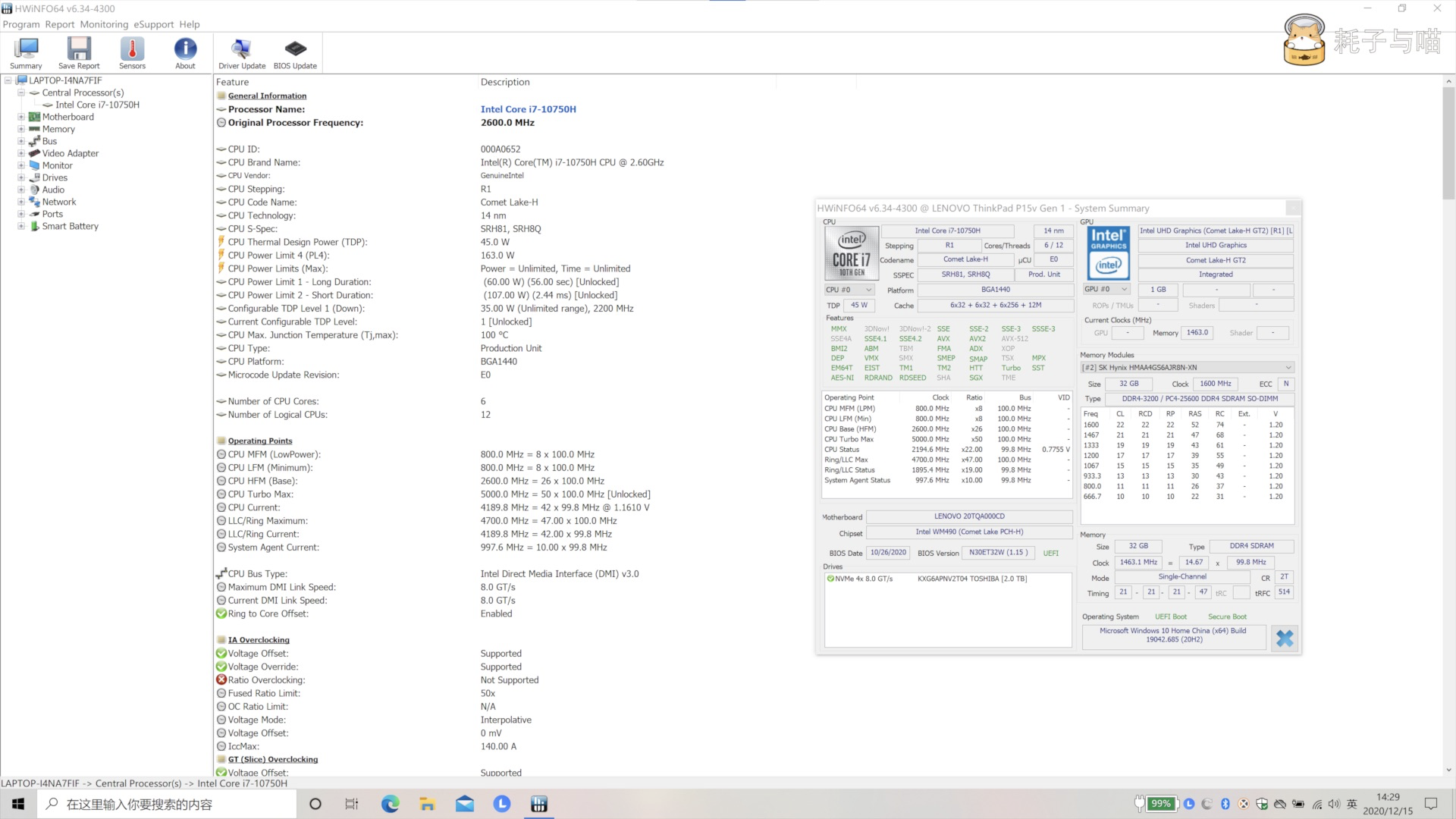This screenshot has width=1456, height=819.
Task: Open Cortana circle on the taskbar
Action: pyautogui.click(x=315, y=804)
